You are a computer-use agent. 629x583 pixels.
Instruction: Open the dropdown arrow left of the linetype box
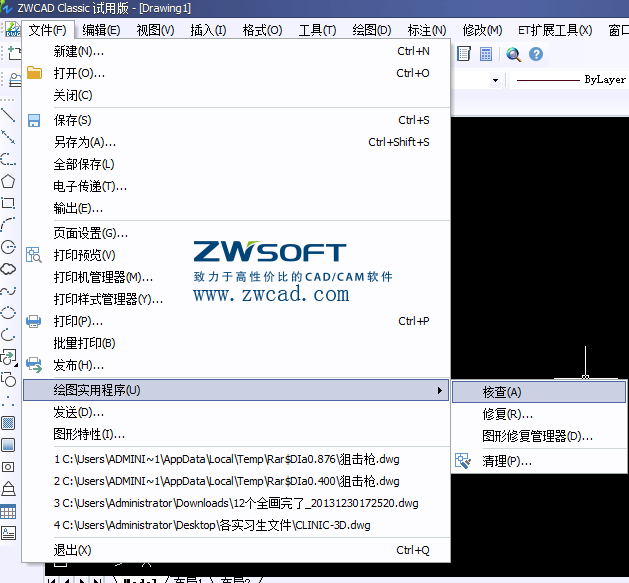(495, 80)
